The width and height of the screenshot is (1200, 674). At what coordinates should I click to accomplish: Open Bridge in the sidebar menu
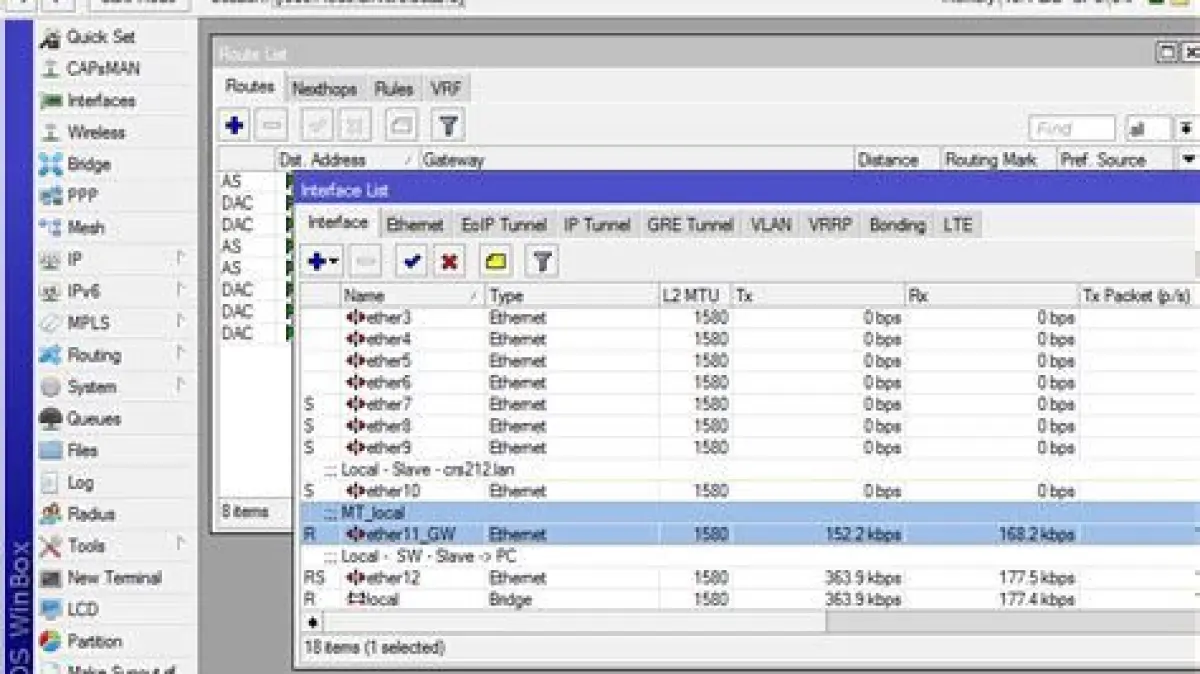click(88, 164)
